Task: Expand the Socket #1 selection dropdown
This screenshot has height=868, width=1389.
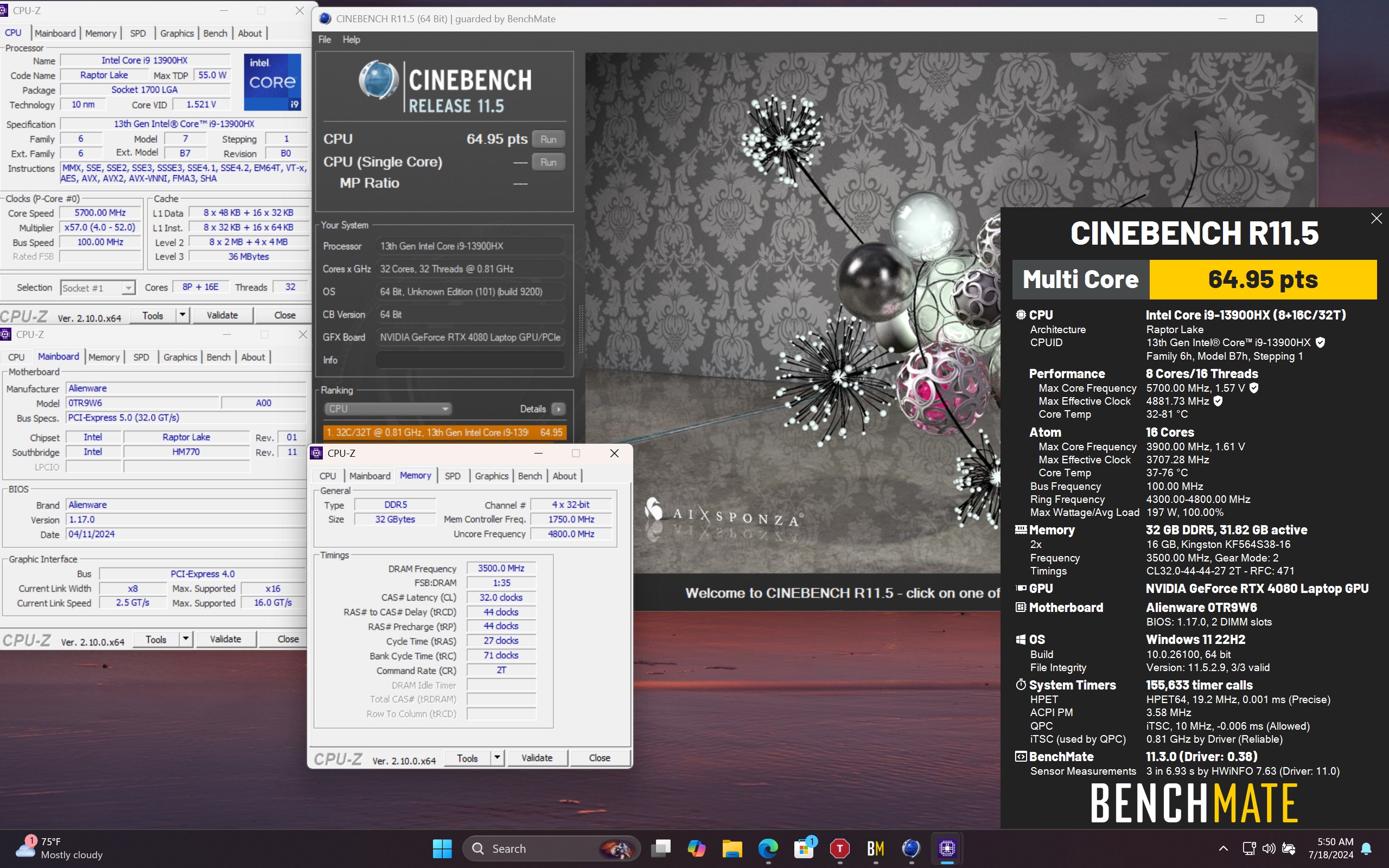Action: pyautogui.click(x=129, y=288)
